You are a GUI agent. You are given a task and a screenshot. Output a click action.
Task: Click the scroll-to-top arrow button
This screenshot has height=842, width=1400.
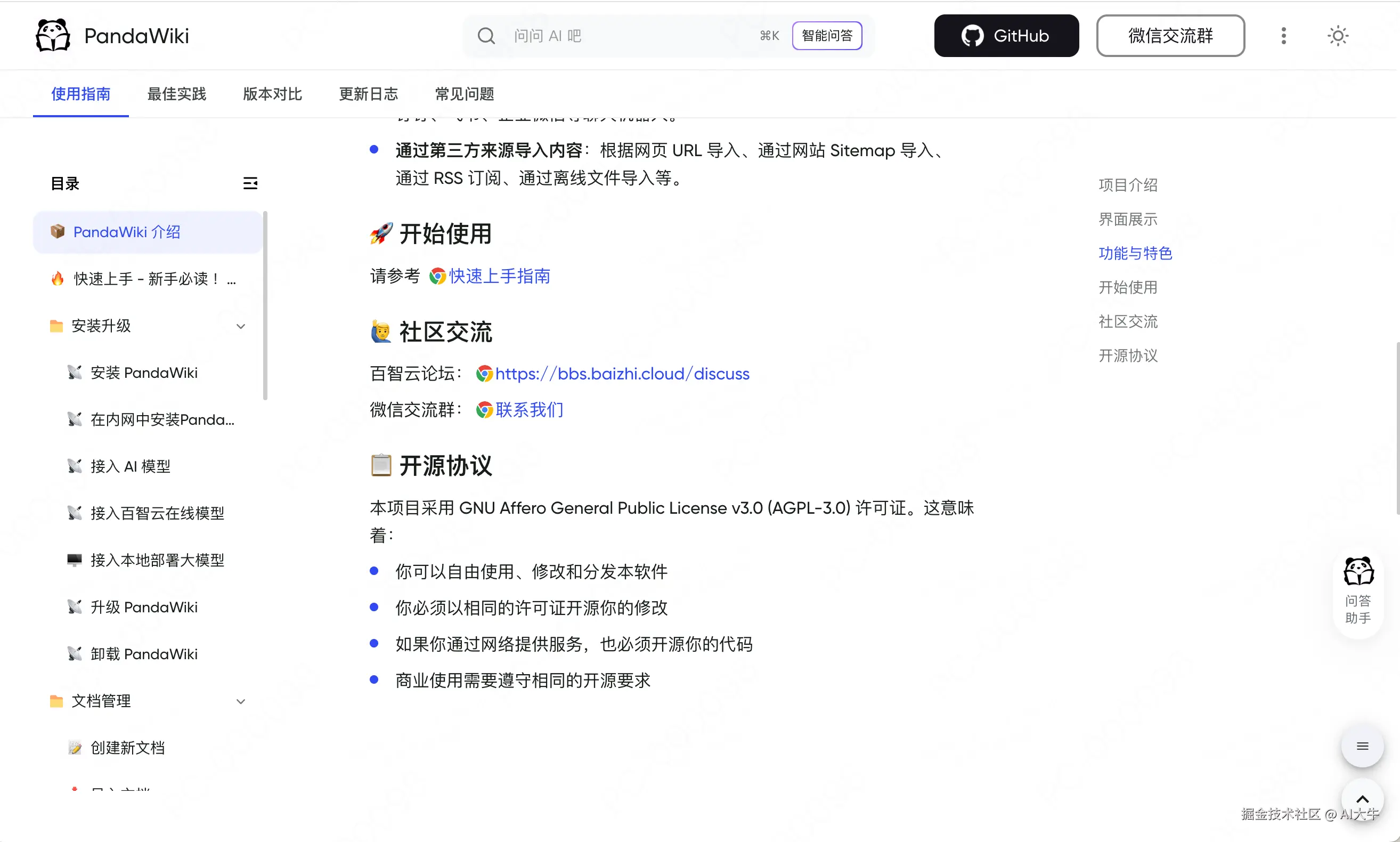click(1362, 799)
